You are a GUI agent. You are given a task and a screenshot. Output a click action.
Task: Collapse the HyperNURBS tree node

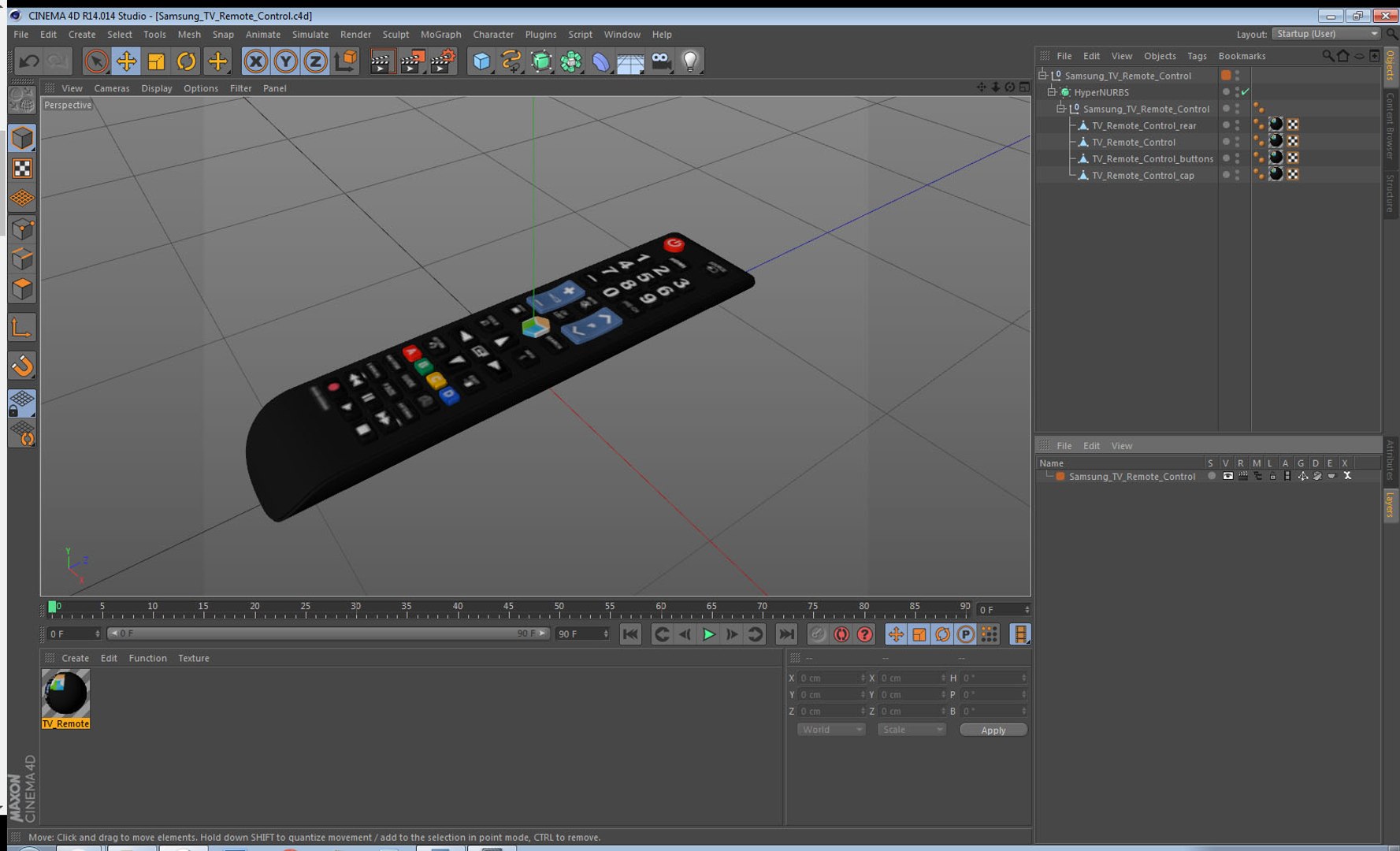[x=1051, y=92]
